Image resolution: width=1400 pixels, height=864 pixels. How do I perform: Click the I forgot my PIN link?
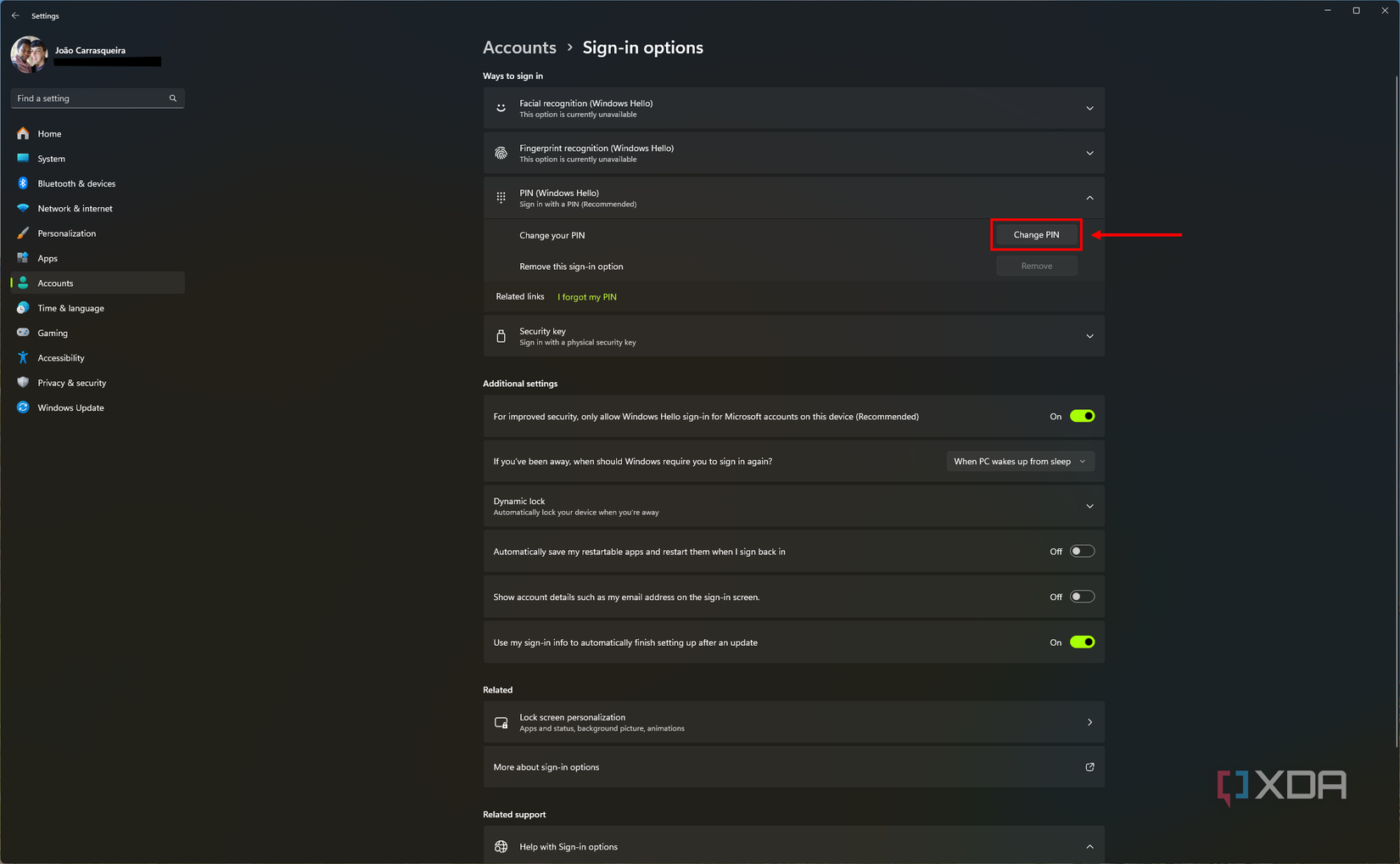coord(587,297)
